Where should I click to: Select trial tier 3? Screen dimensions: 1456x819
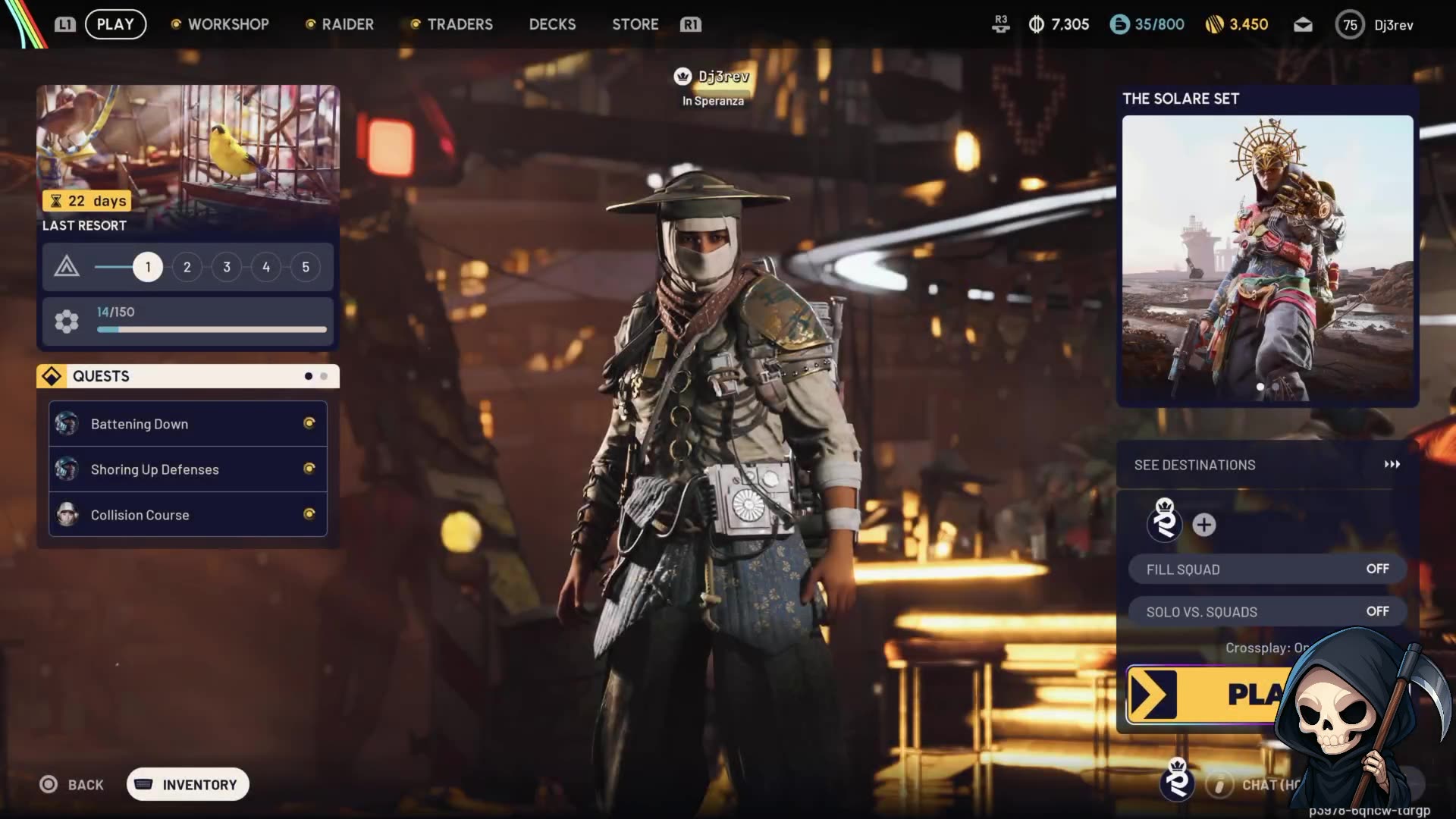tap(227, 267)
